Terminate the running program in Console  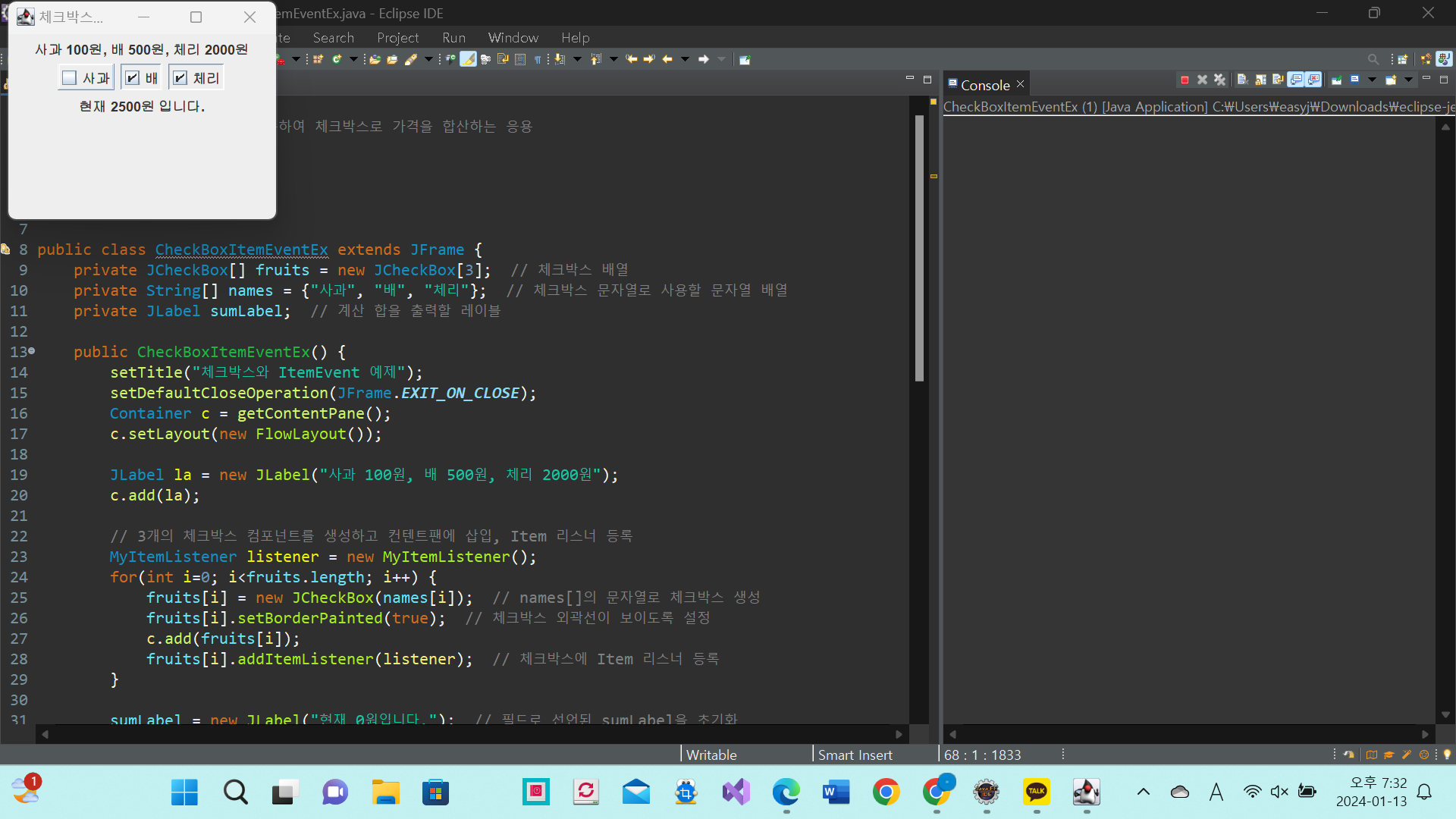pos(1185,80)
